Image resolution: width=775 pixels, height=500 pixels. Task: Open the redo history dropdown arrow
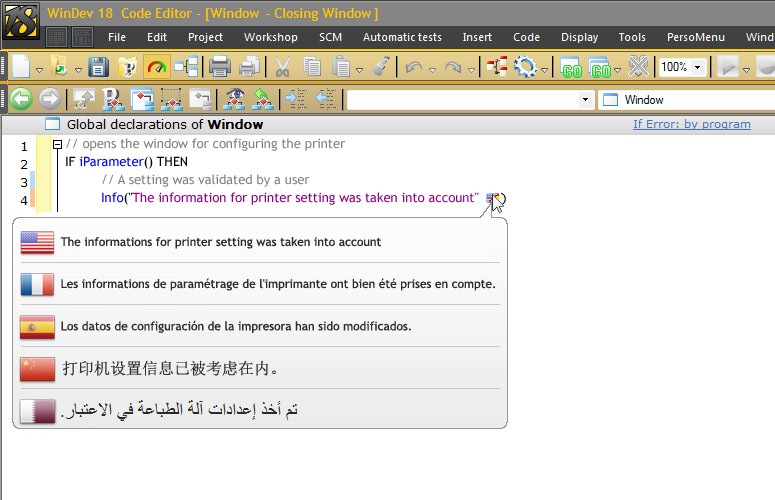[471, 70]
